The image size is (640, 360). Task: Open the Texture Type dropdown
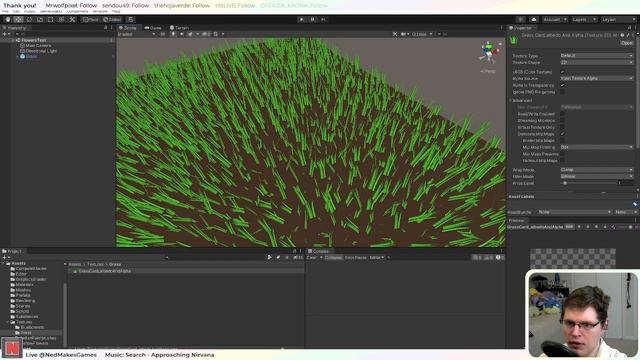(x=597, y=56)
